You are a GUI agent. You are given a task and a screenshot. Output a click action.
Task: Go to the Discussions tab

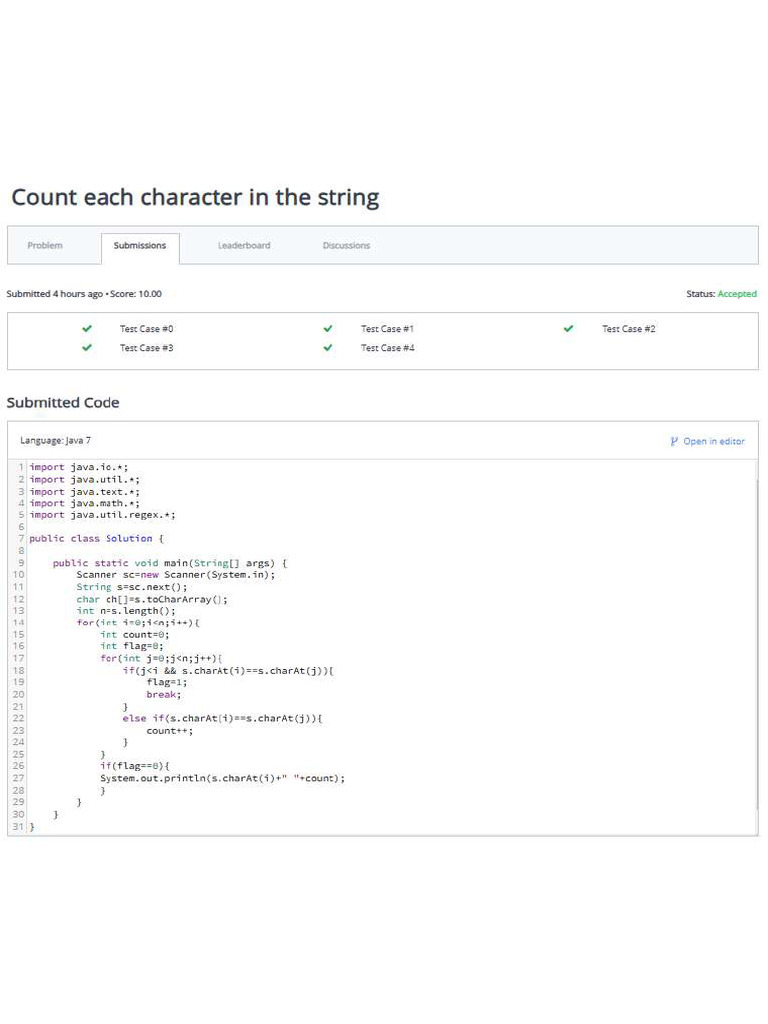click(346, 246)
